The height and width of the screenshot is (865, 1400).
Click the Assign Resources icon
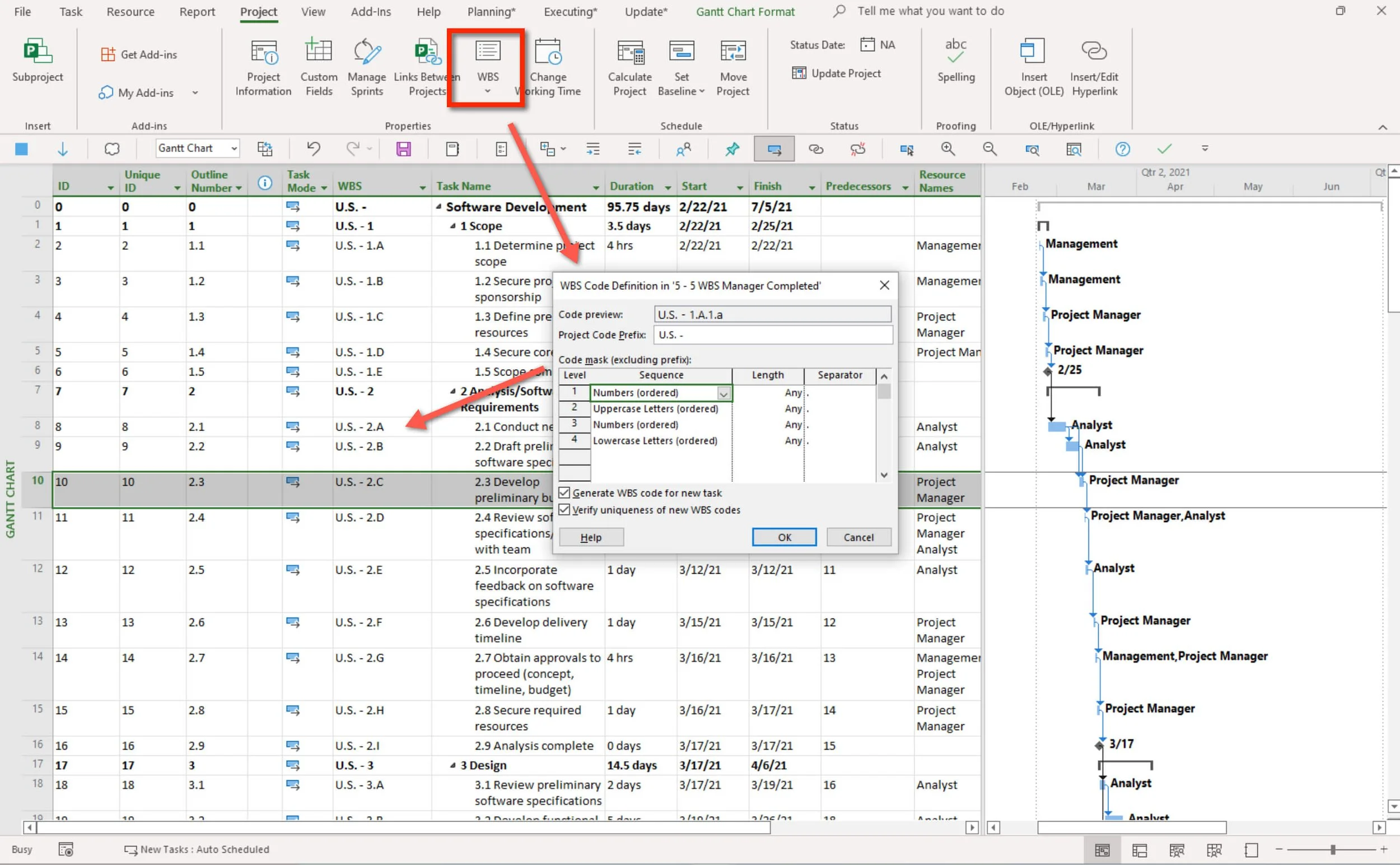(x=683, y=149)
